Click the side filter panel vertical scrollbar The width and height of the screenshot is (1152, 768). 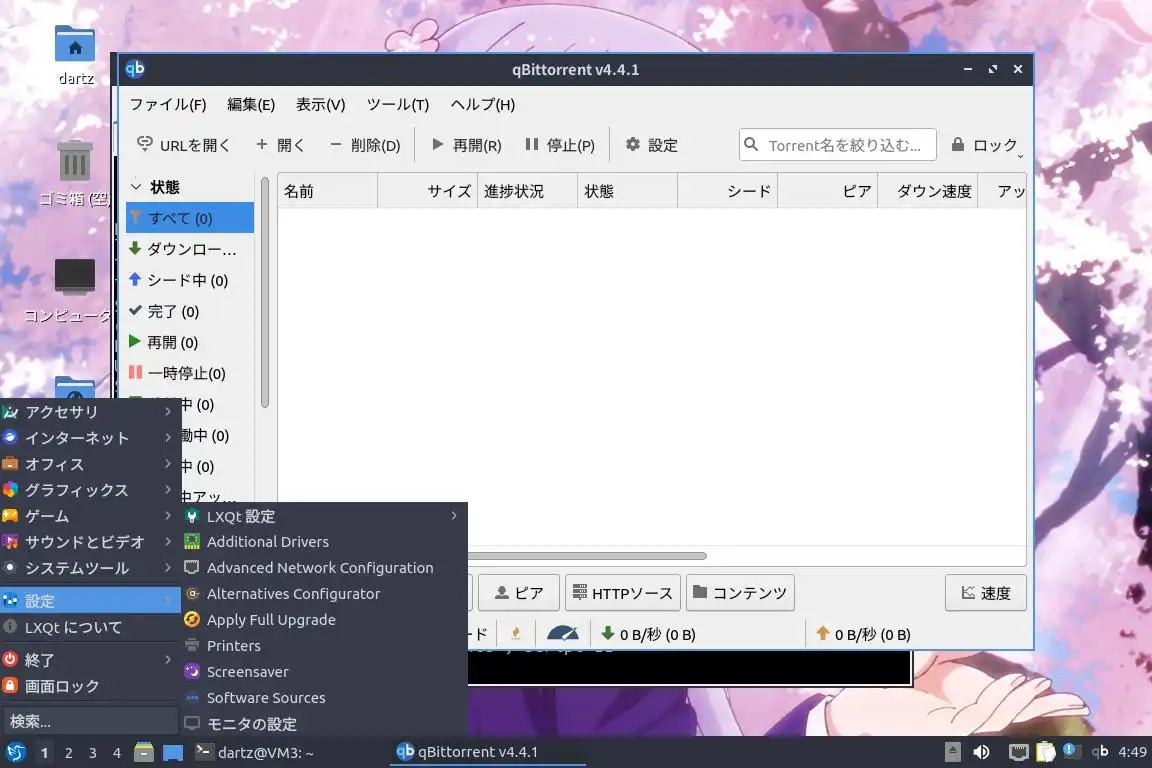click(x=264, y=292)
